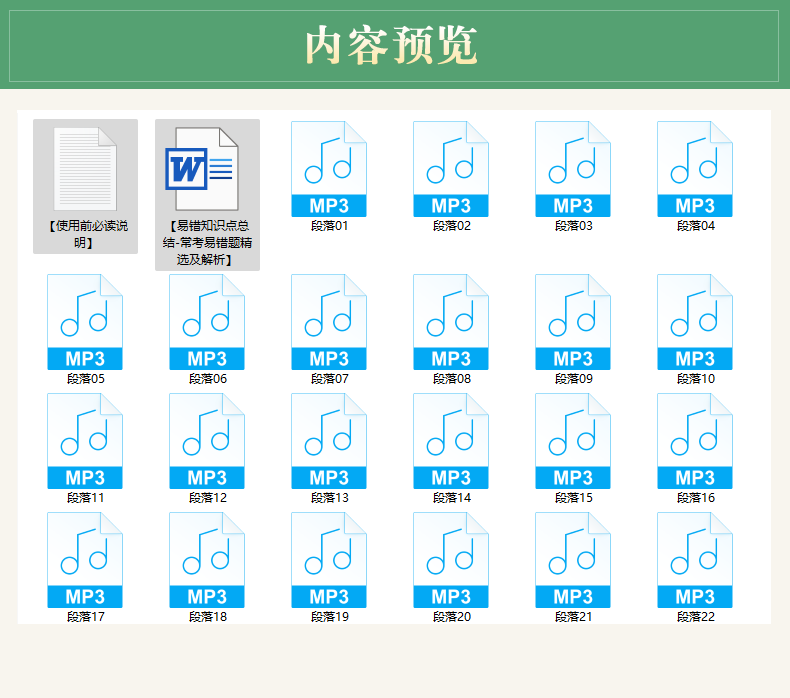The image size is (790, 698).
Task: Open the Word document 易错知识点总结 icon
Action: click(x=202, y=169)
